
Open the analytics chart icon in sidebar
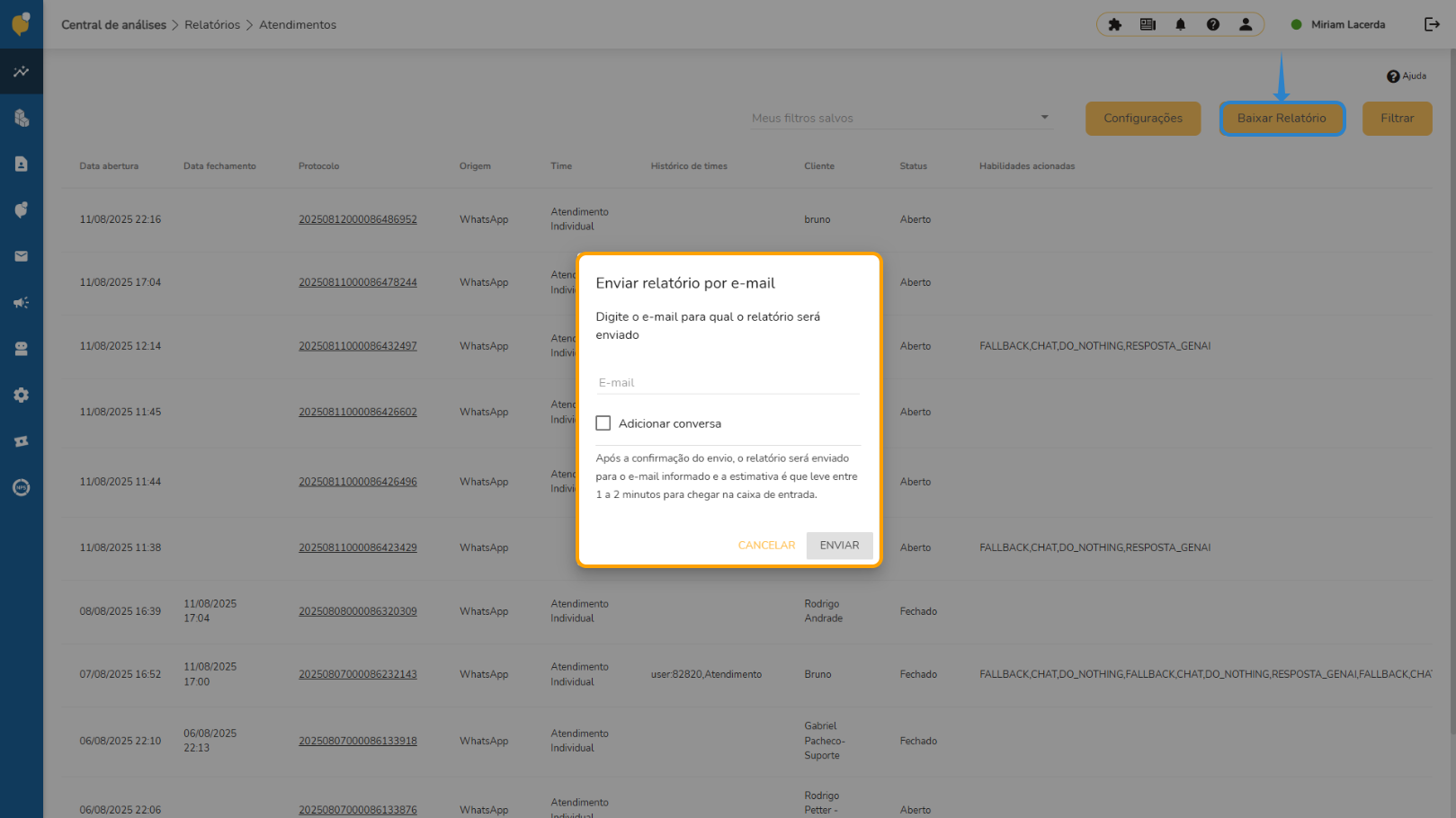(21, 71)
